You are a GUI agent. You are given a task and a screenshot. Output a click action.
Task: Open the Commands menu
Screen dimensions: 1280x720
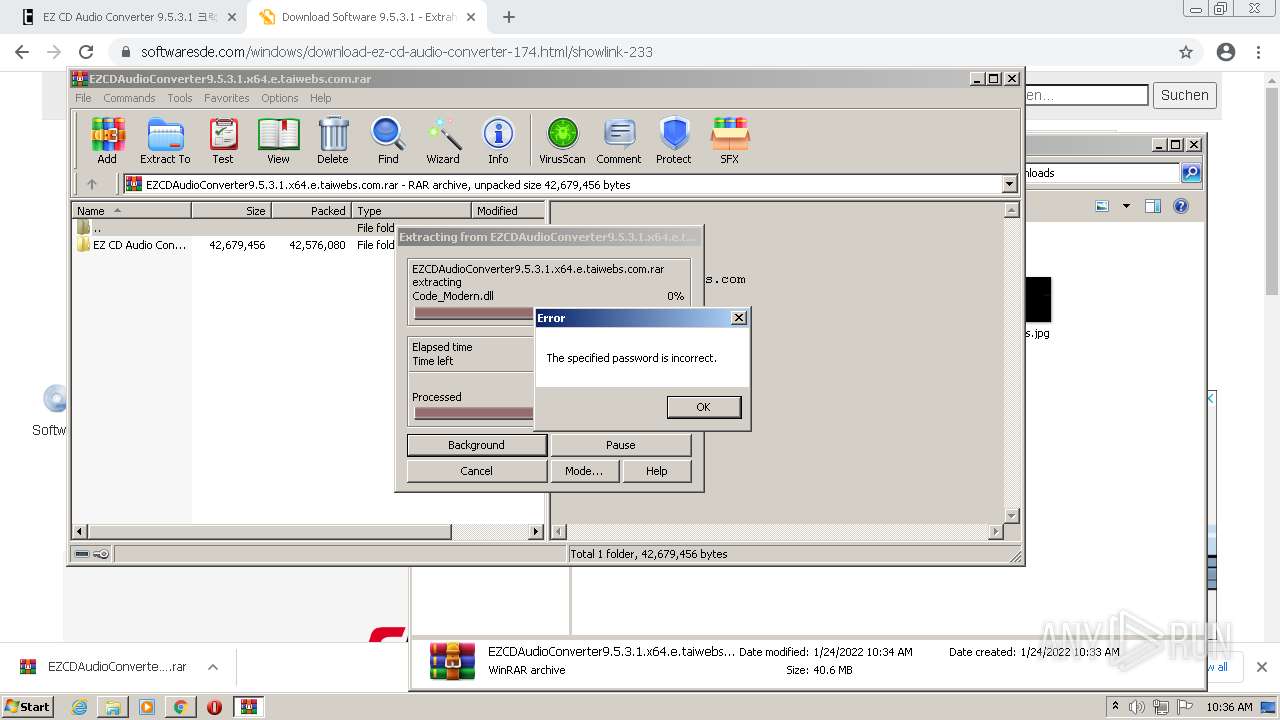(129, 98)
